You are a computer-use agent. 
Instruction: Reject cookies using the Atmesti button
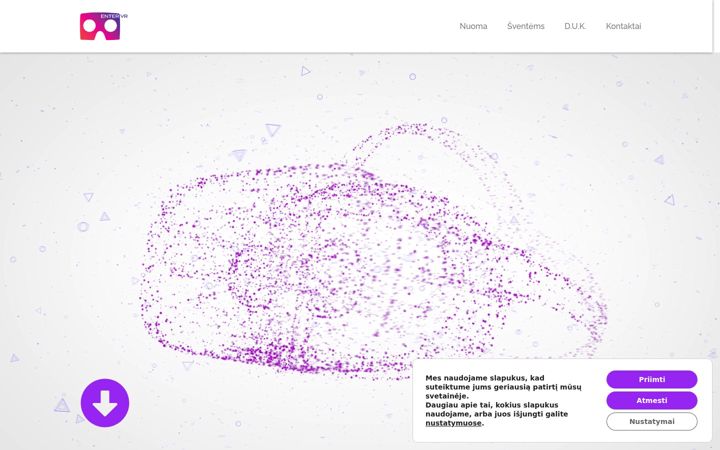coord(652,400)
